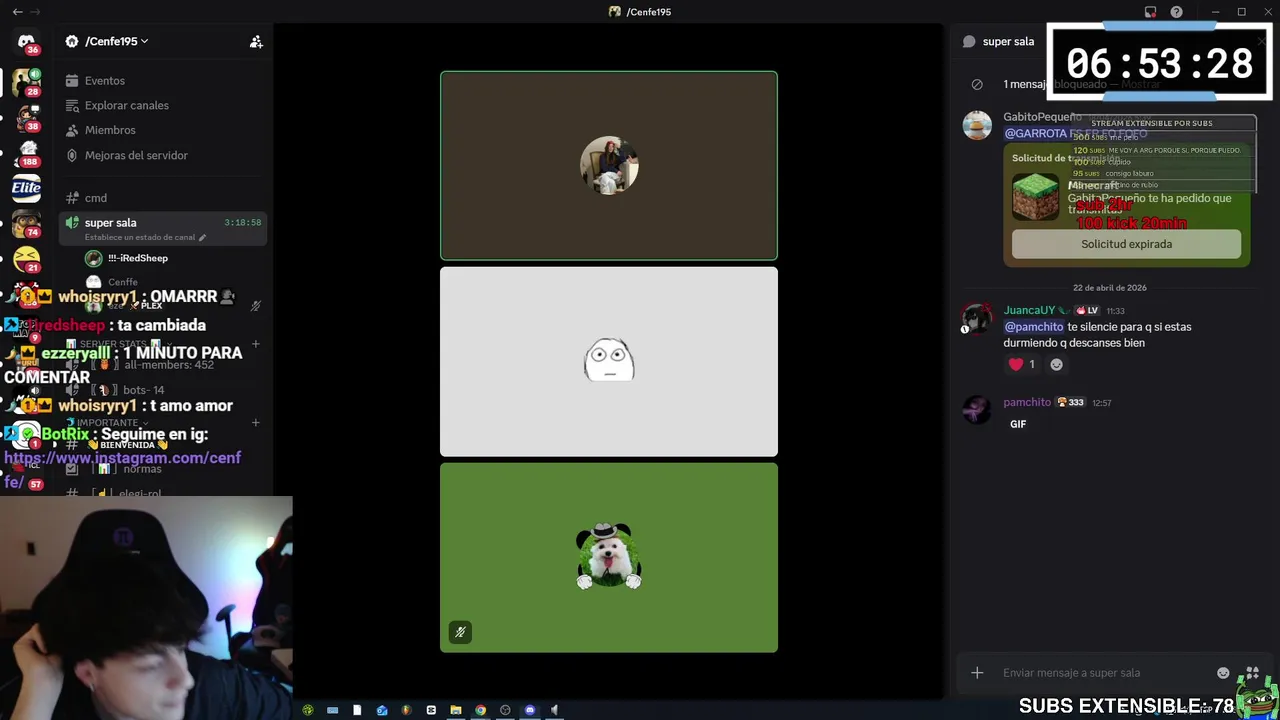Click the blocked message icon

[x=977, y=85]
